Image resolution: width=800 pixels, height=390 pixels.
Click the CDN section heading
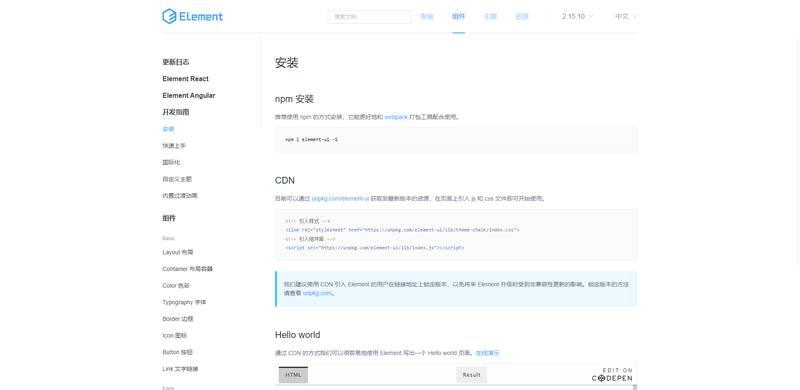[x=285, y=180]
